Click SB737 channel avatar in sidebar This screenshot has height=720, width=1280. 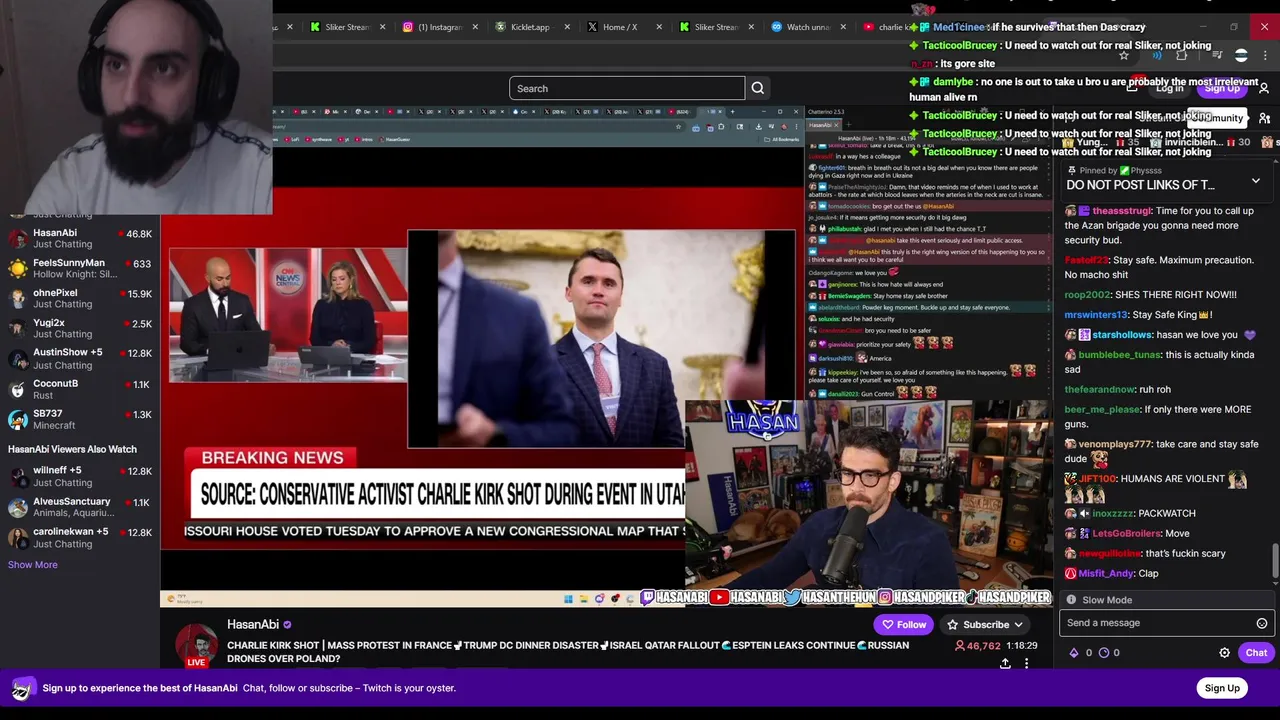coord(17,419)
